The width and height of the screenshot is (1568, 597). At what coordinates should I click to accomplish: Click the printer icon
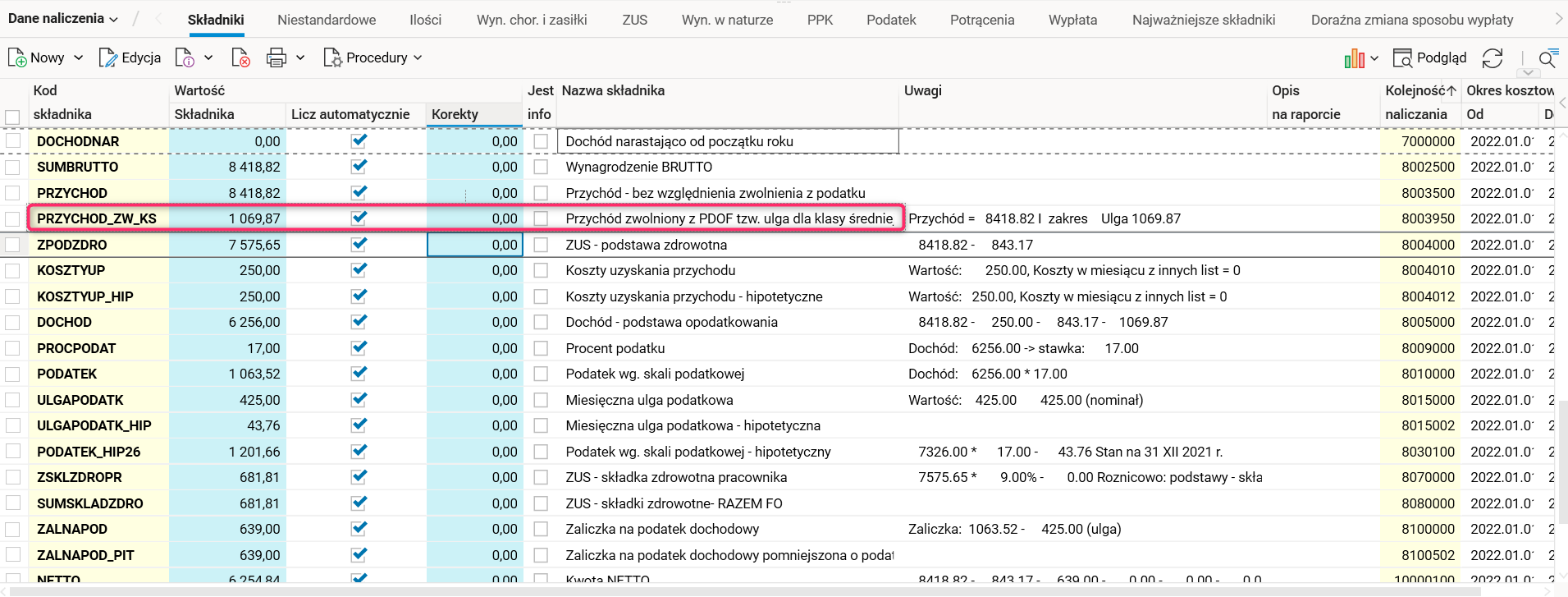pyautogui.click(x=277, y=57)
